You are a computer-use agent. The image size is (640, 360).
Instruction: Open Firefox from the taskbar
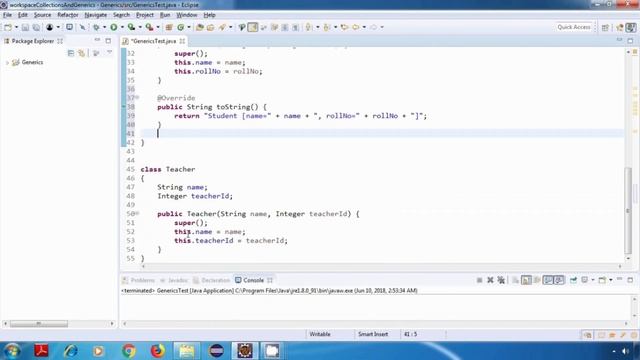(157, 351)
